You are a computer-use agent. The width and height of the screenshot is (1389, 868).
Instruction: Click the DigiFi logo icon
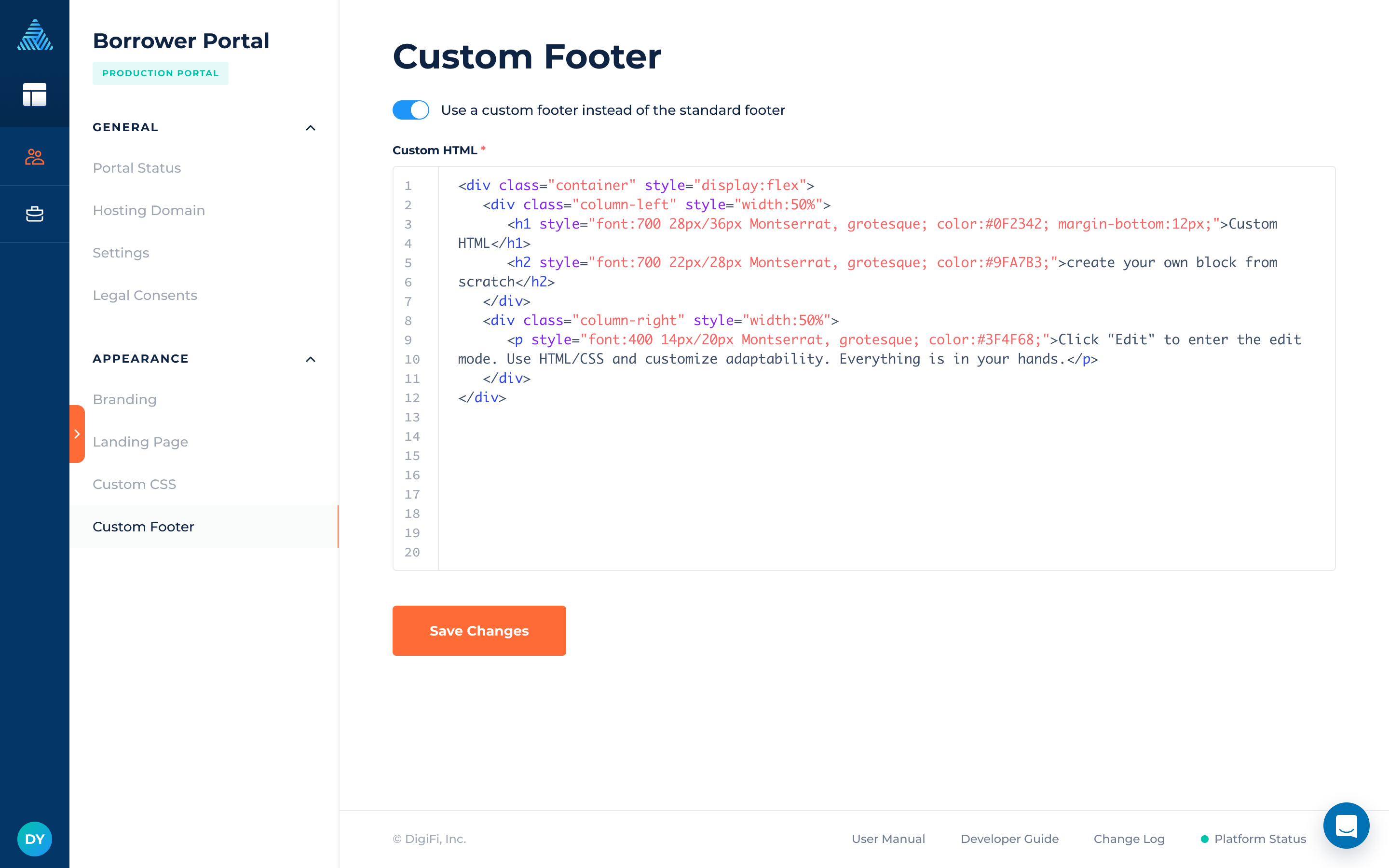coord(34,35)
